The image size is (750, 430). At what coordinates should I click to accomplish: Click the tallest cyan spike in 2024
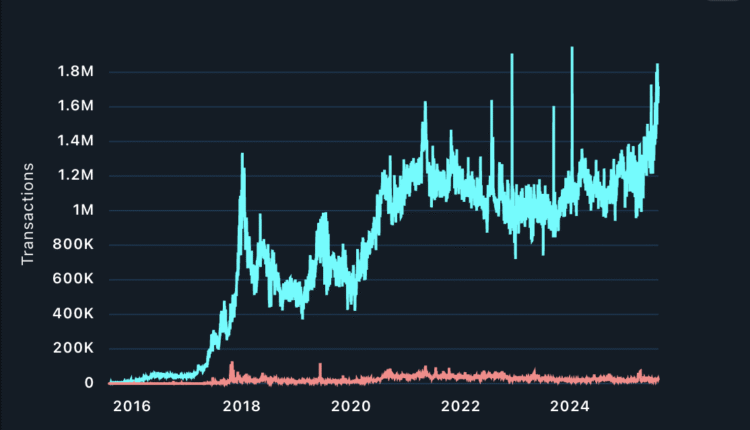[x=572, y=49]
